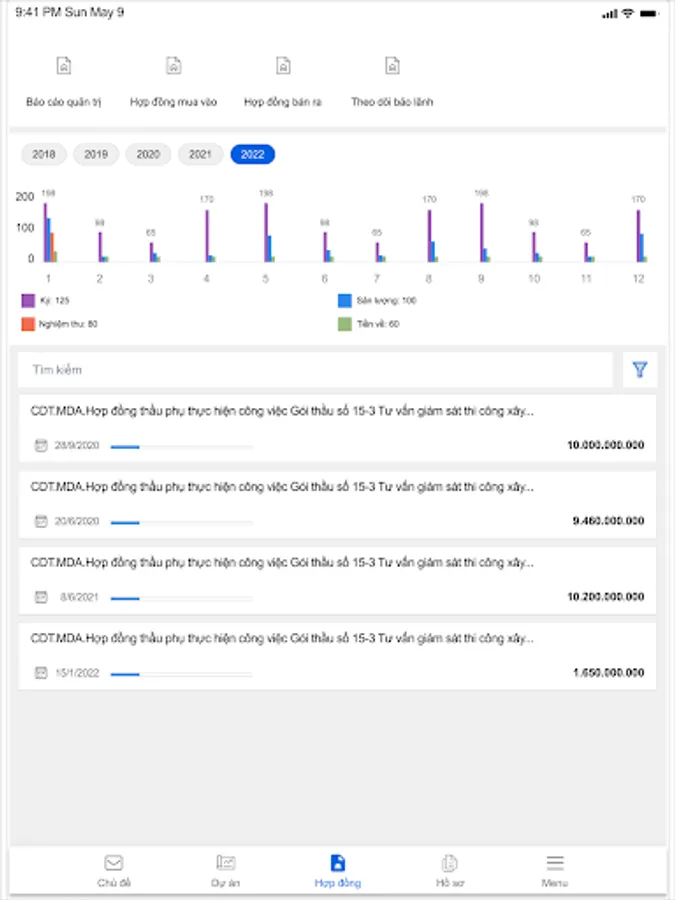
Task: Click progress bar of the 20/6/2020 contract
Action: click(x=181, y=522)
